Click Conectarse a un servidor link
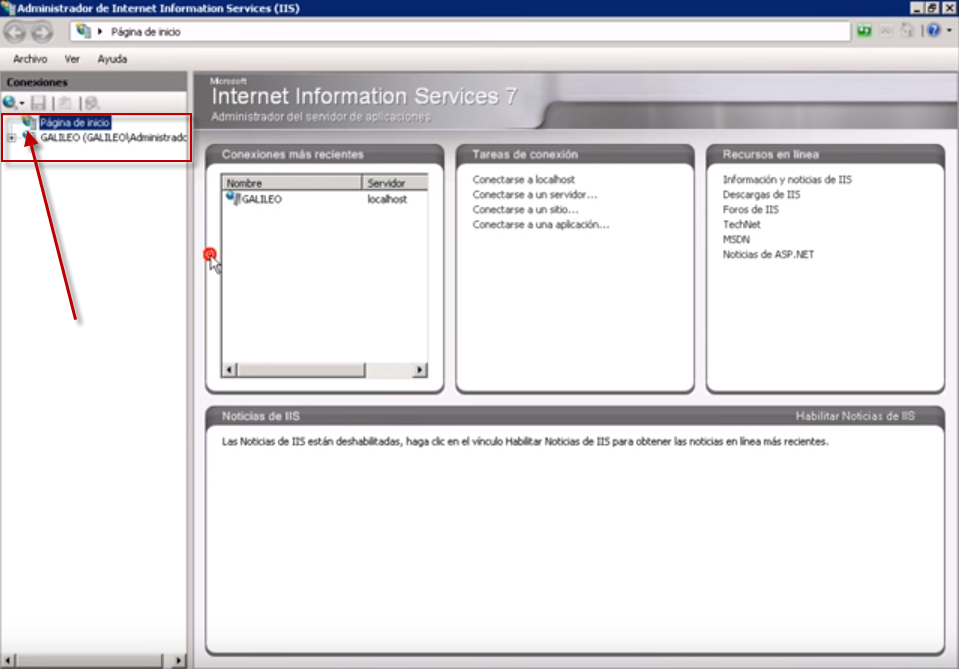 pyautogui.click(x=535, y=194)
